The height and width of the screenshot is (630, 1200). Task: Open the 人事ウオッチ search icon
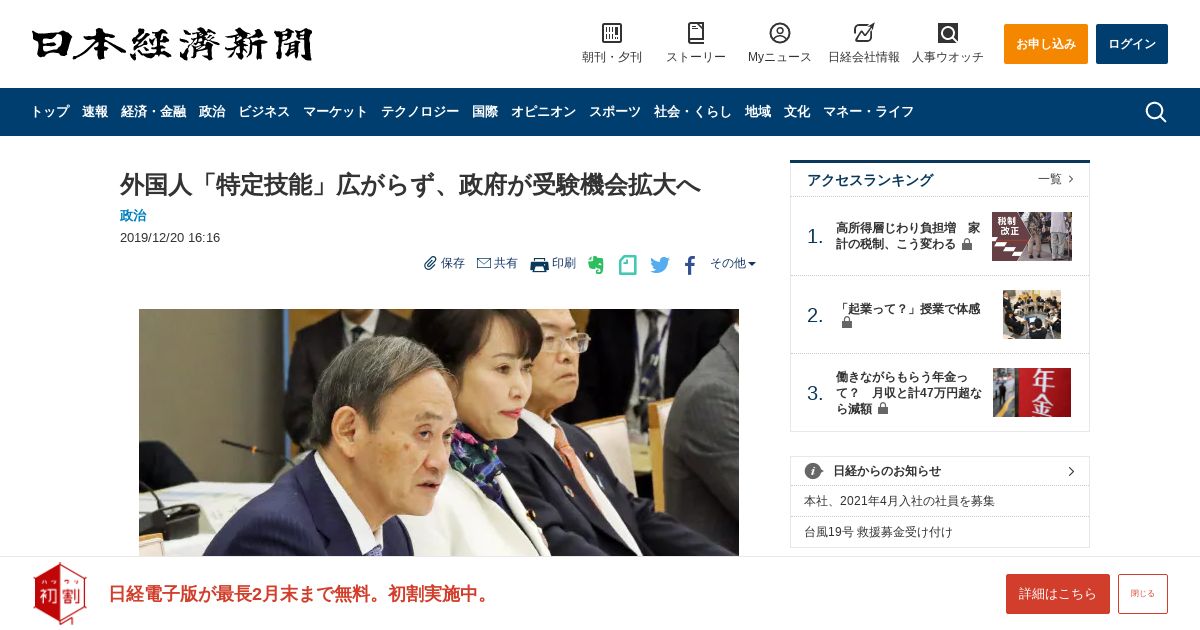(x=948, y=33)
